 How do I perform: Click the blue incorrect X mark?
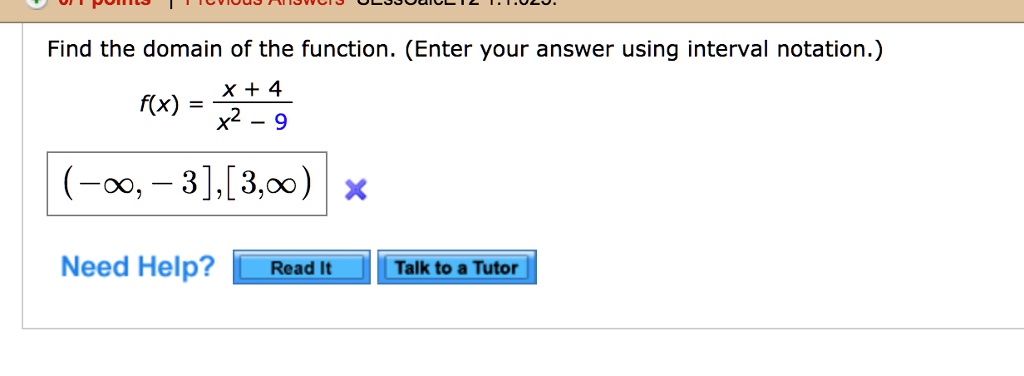coord(356,190)
